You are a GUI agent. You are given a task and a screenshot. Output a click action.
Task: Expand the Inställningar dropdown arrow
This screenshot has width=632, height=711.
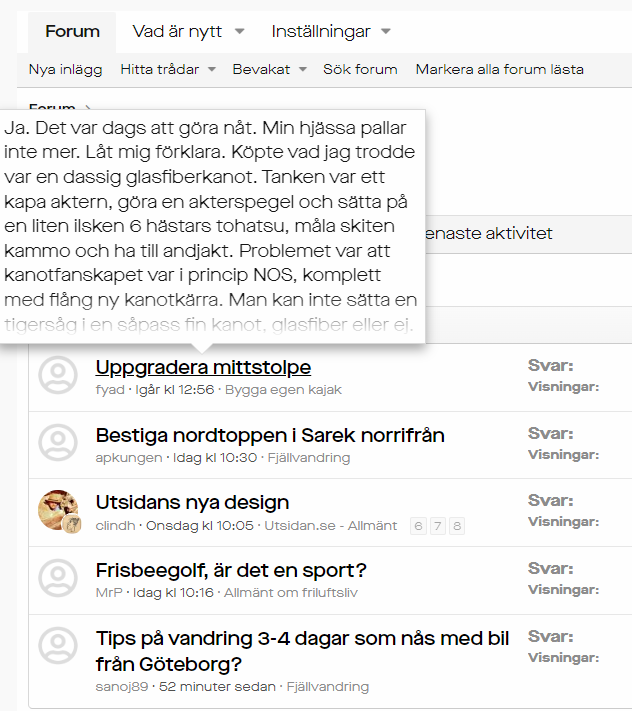click(385, 32)
